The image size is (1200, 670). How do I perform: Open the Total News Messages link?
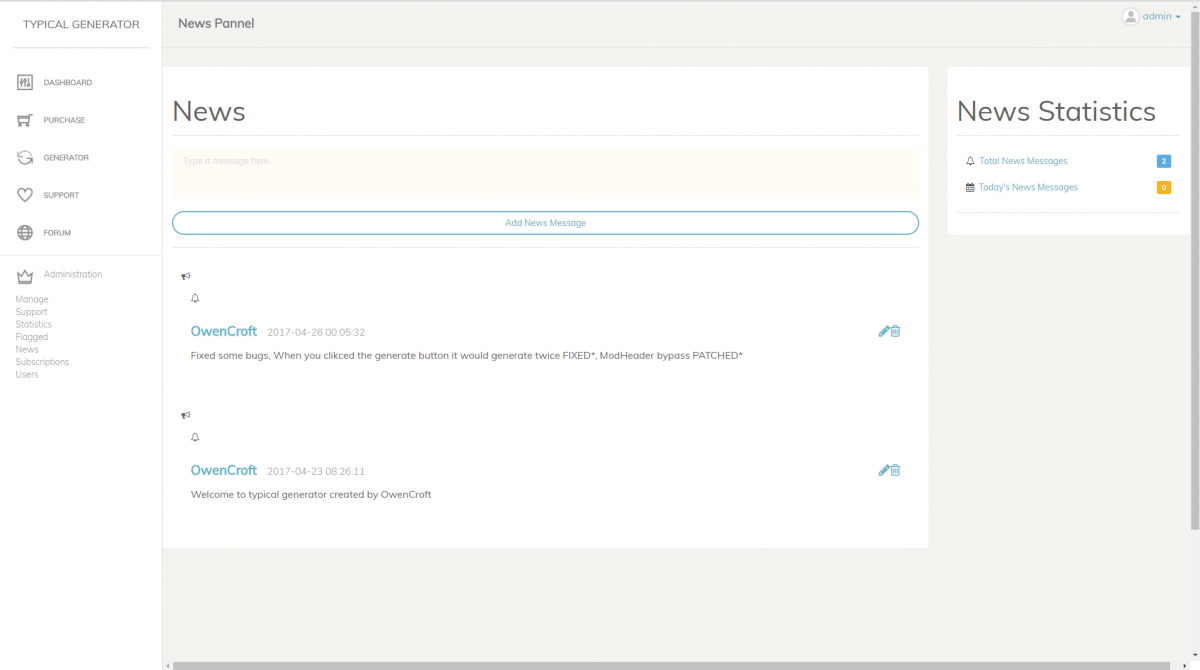coord(1023,161)
